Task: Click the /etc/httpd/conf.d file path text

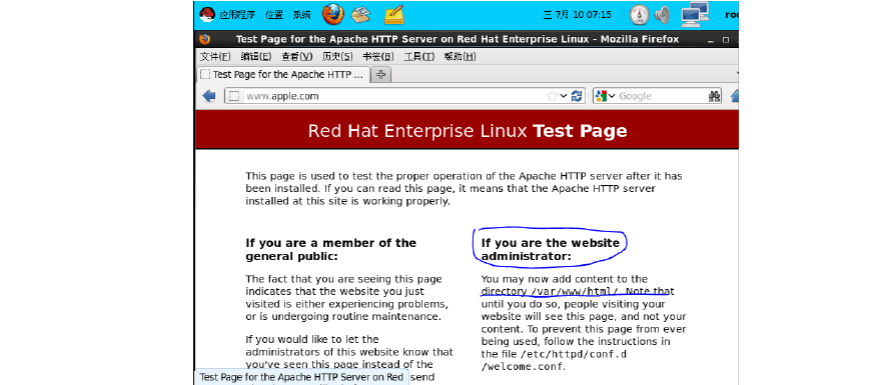Action: pos(575,354)
